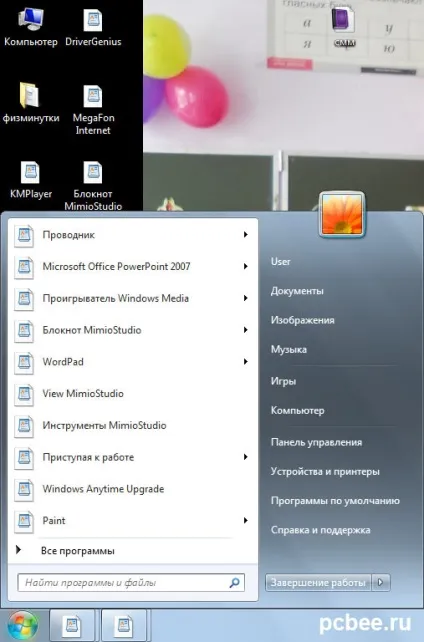Expand the Проводник jump list arrow
The height and width of the screenshot is (642, 424).
(x=246, y=235)
